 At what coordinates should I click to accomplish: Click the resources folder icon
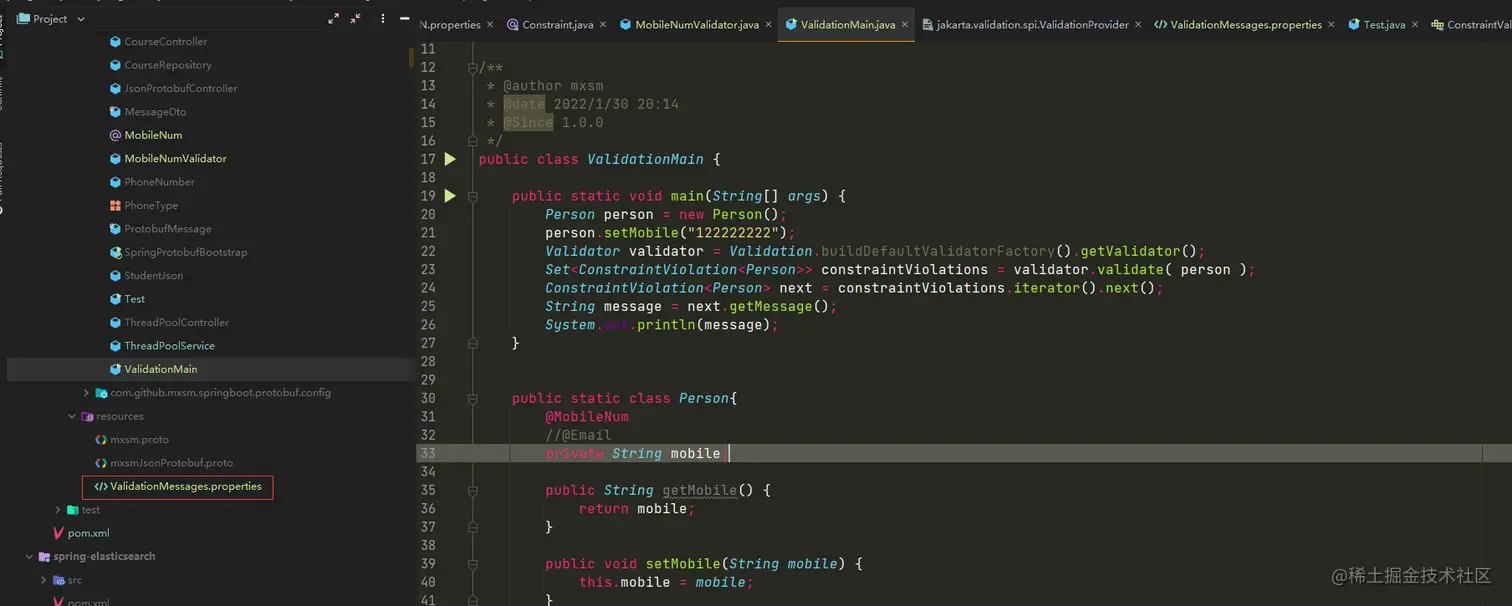[x=87, y=416]
